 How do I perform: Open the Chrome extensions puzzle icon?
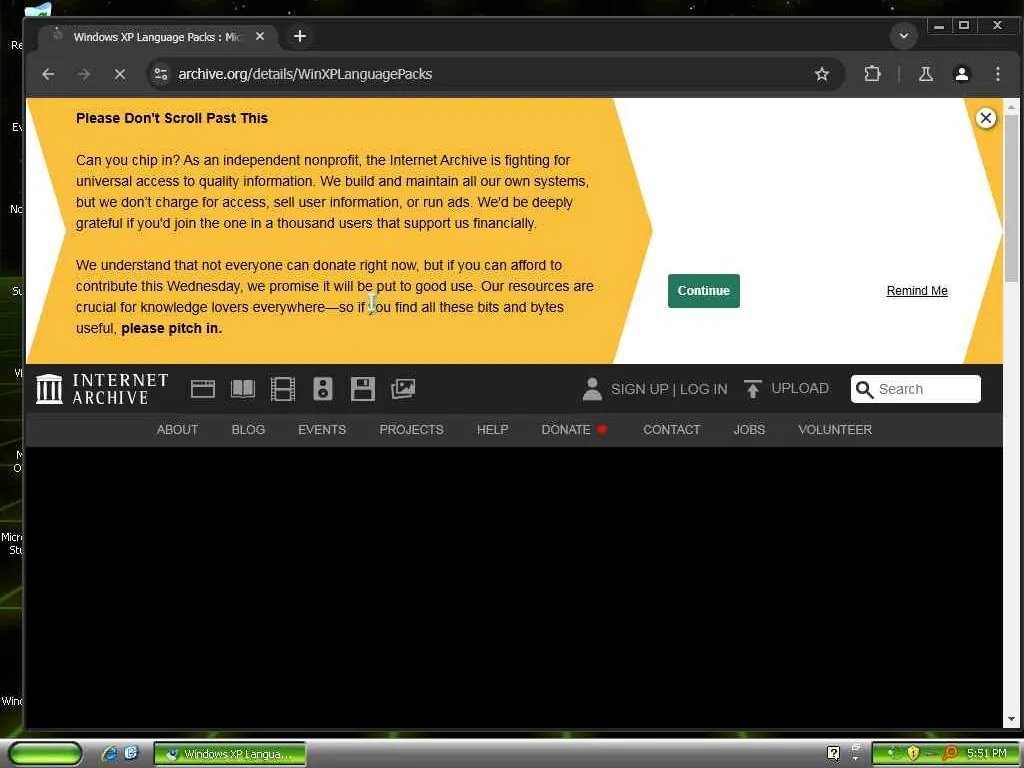[x=872, y=74]
